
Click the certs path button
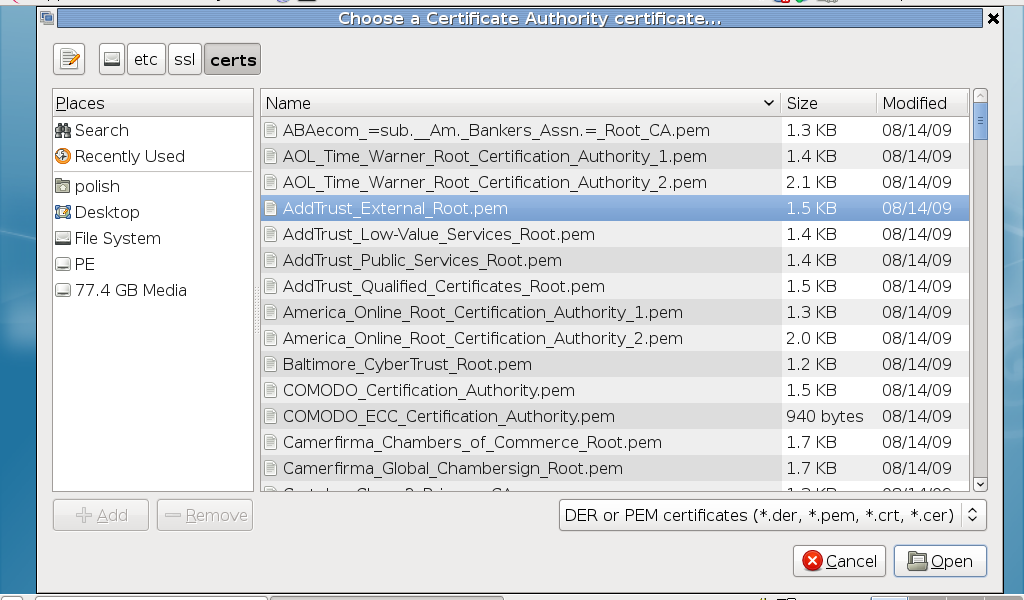(x=233, y=60)
